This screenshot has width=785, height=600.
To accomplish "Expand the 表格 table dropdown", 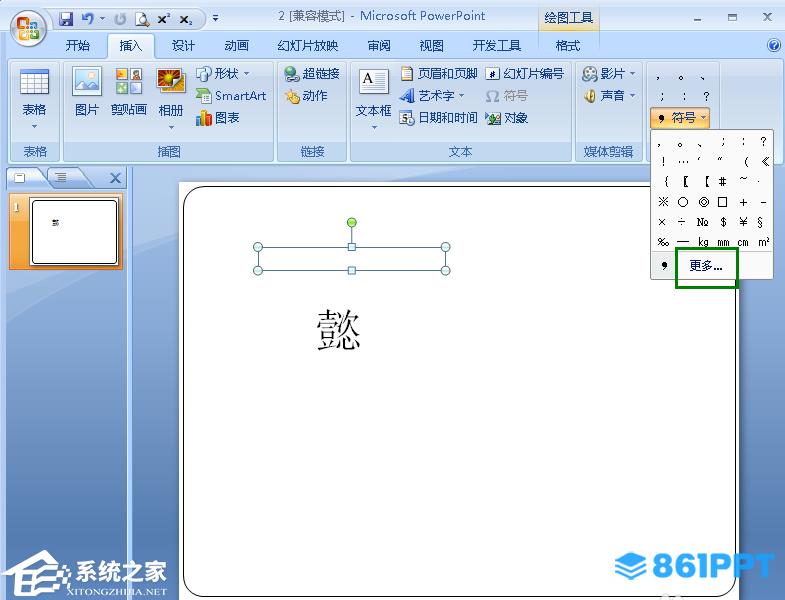I will [34, 127].
